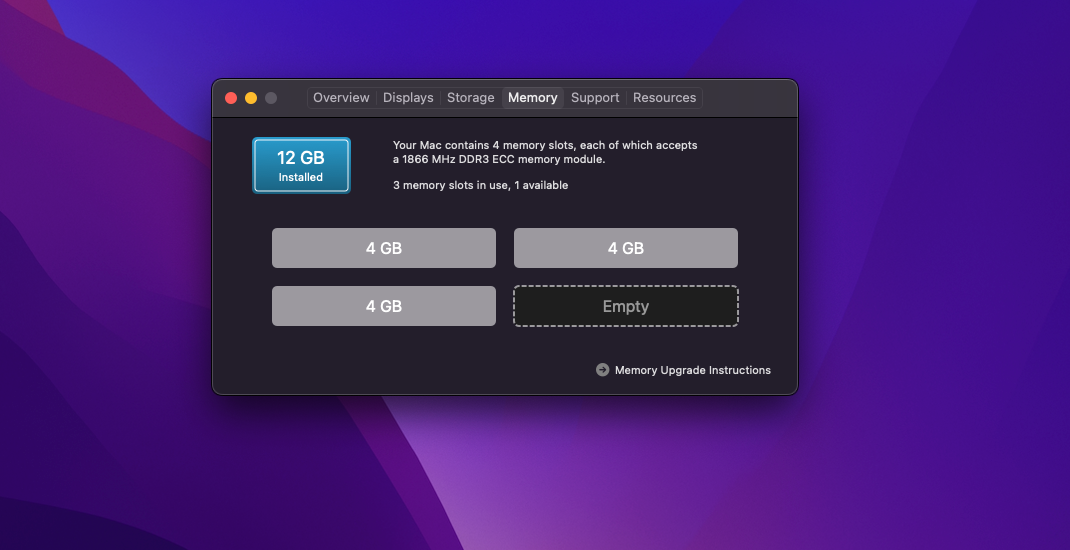Image resolution: width=1070 pixels, height=550 pixels.
Task: Click the "1866 MHz DDR3 ECC" description line
Action: point(499,160)
